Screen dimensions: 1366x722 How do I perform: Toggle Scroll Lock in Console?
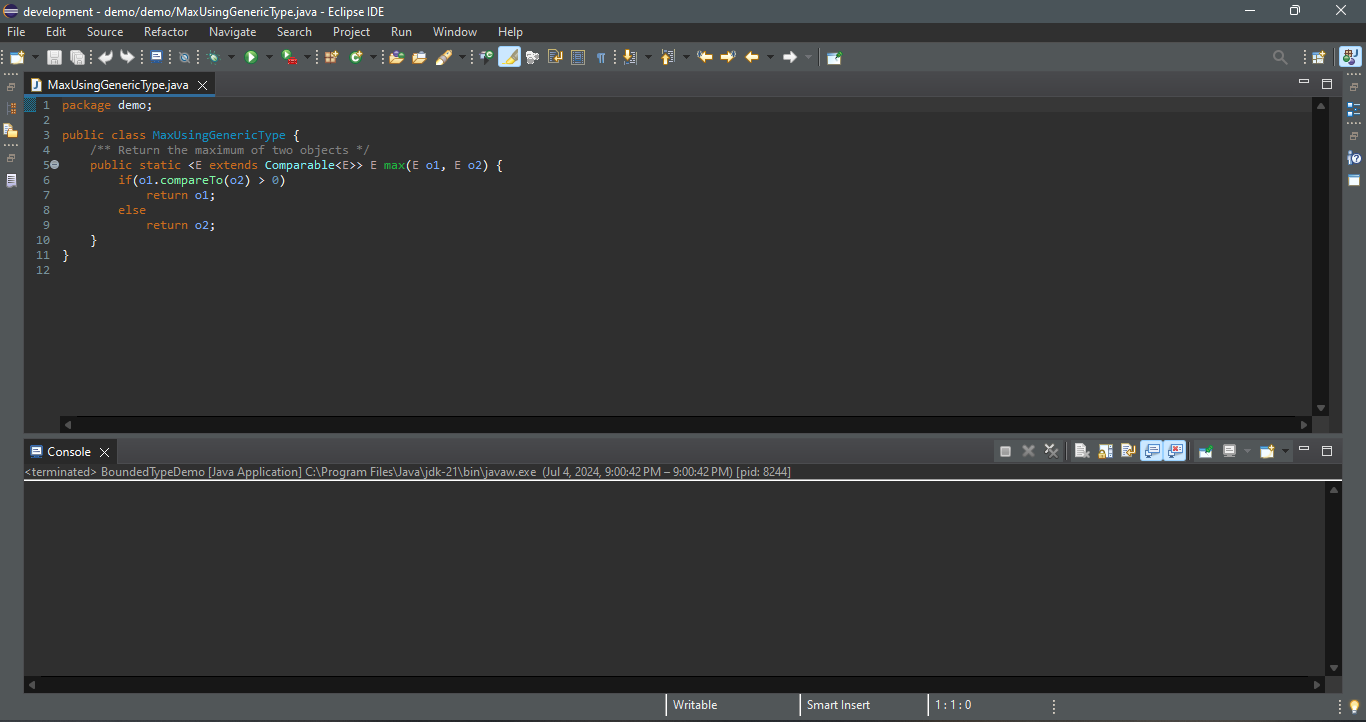[x=1105, y=451]
